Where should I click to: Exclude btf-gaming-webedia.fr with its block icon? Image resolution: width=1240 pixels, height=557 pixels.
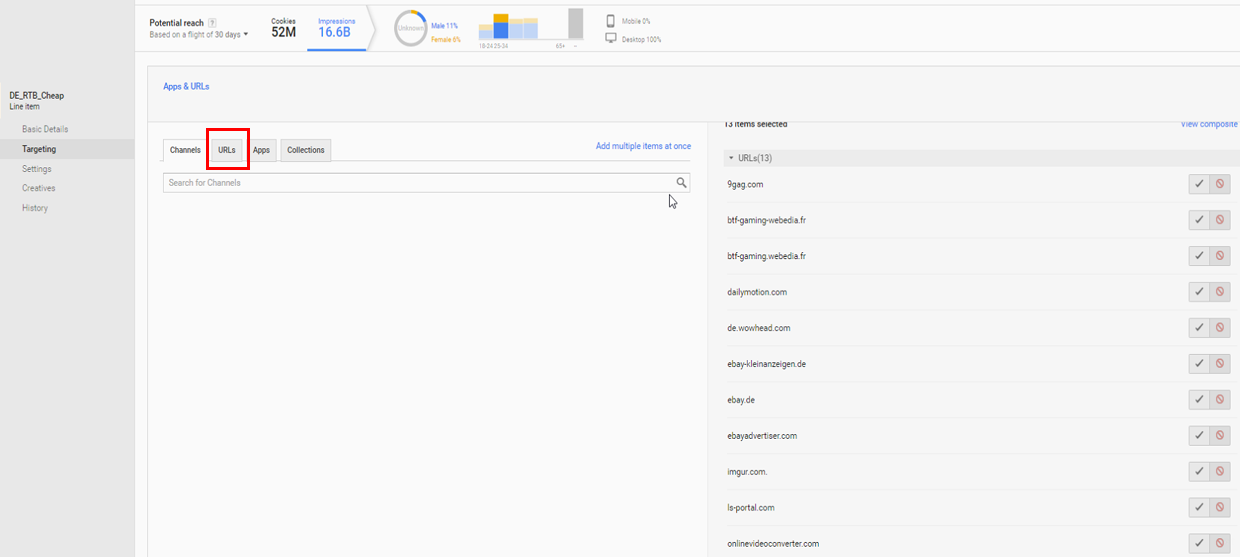pos(1220,220)
